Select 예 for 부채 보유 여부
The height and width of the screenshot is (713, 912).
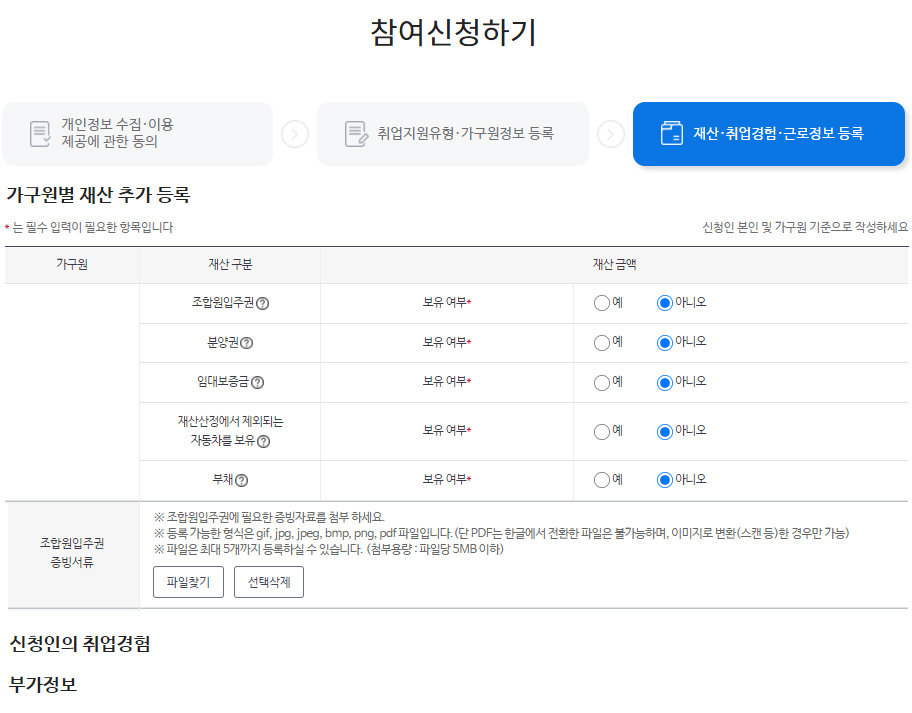coord(601,480)
